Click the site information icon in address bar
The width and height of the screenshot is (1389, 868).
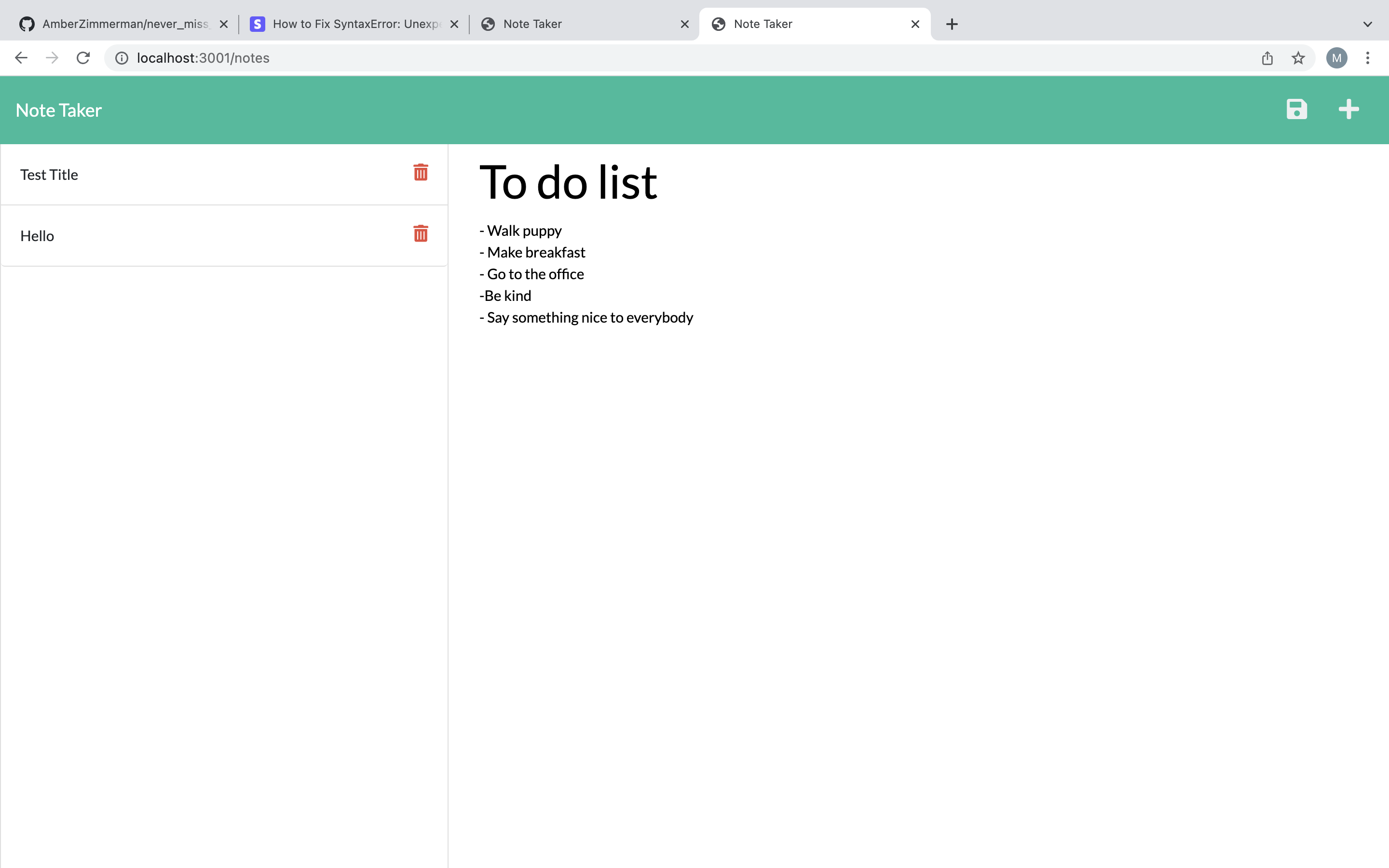(121, 57)
